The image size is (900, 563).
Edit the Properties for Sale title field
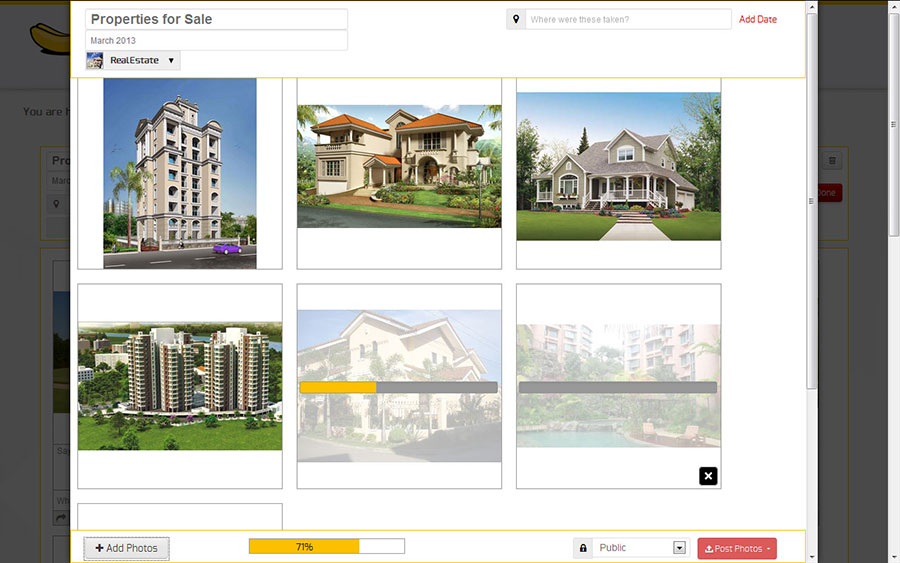pyautogui.click(x=216, y=19)
